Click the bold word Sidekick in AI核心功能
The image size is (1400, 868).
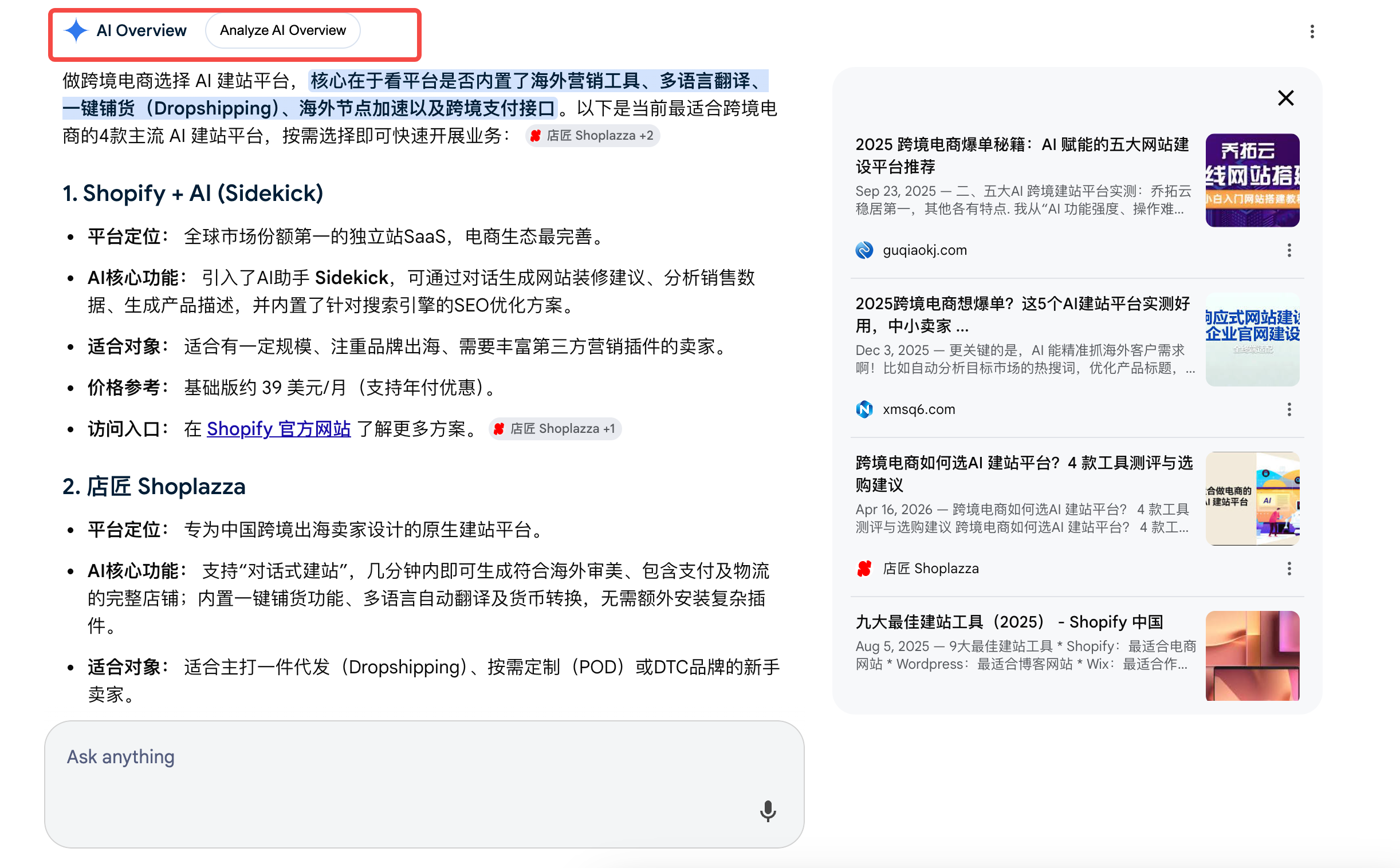352,278
